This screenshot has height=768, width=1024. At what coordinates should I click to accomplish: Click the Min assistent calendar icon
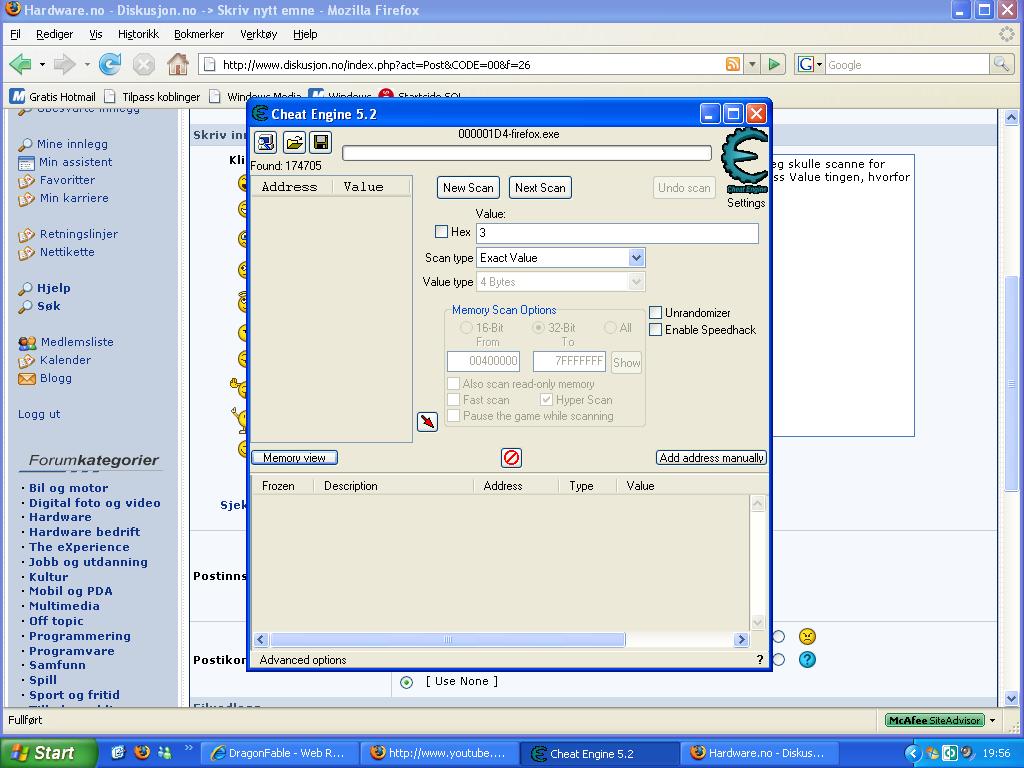(x=26, y=163)
